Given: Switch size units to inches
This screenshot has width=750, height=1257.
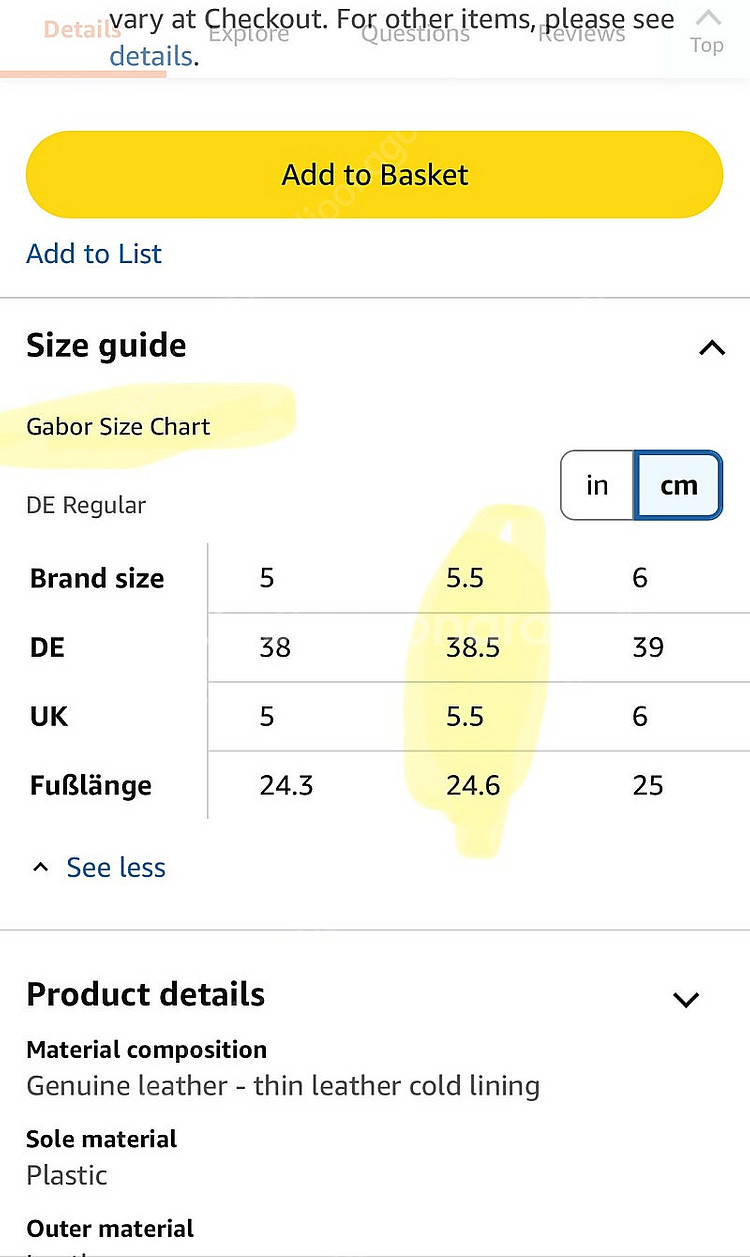Looking at the screenshot, I should 597,485.
